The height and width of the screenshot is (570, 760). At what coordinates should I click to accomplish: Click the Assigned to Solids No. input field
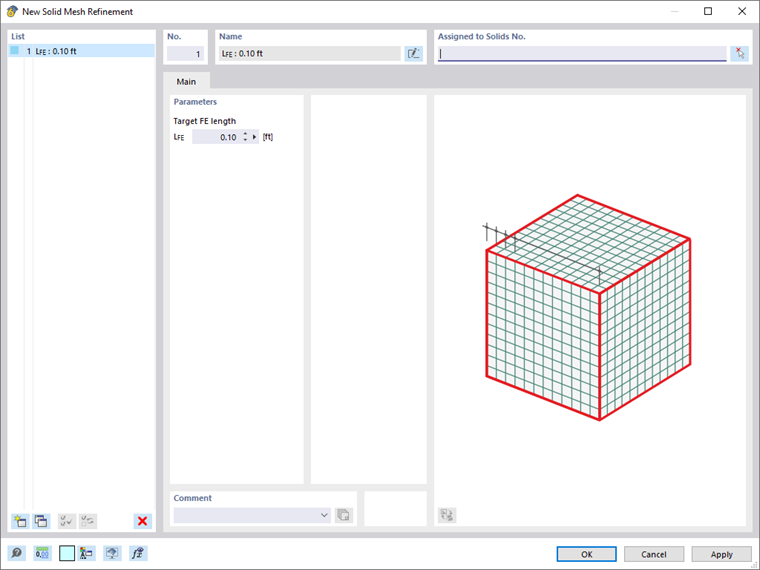click(582, 53)
